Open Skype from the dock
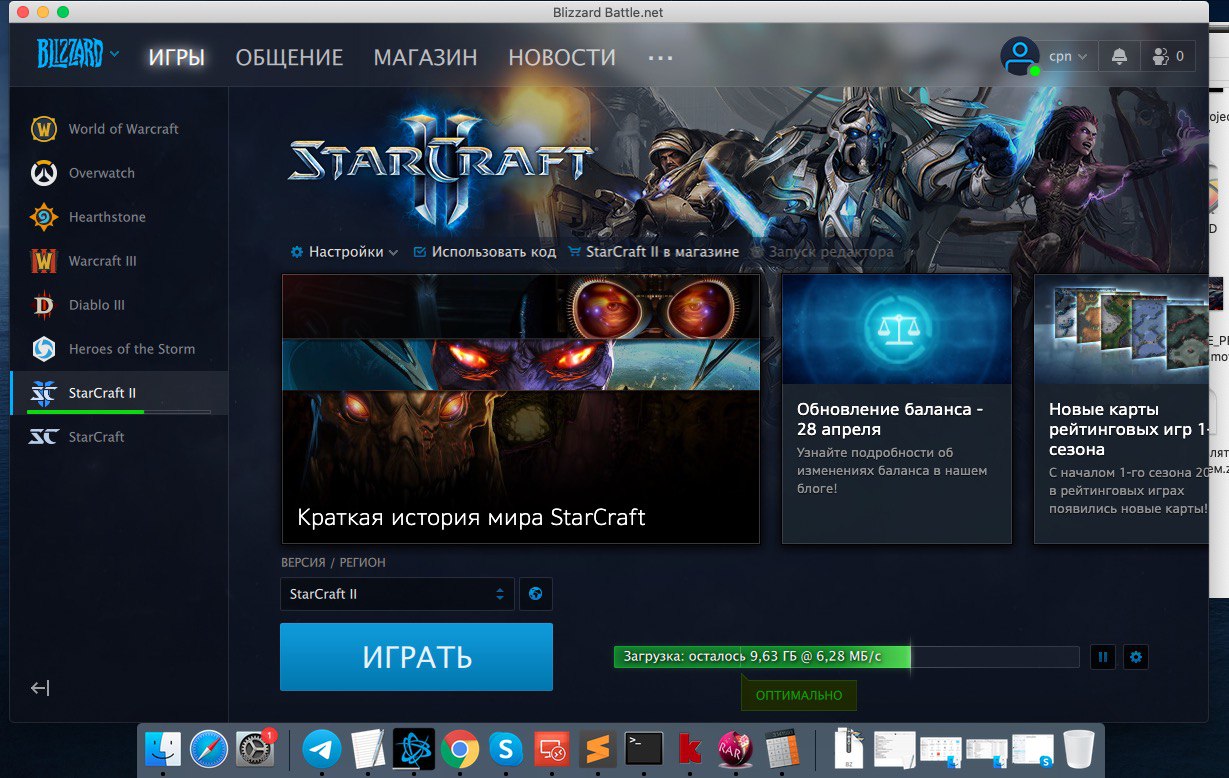1229x778 pixels. [506, 749]
